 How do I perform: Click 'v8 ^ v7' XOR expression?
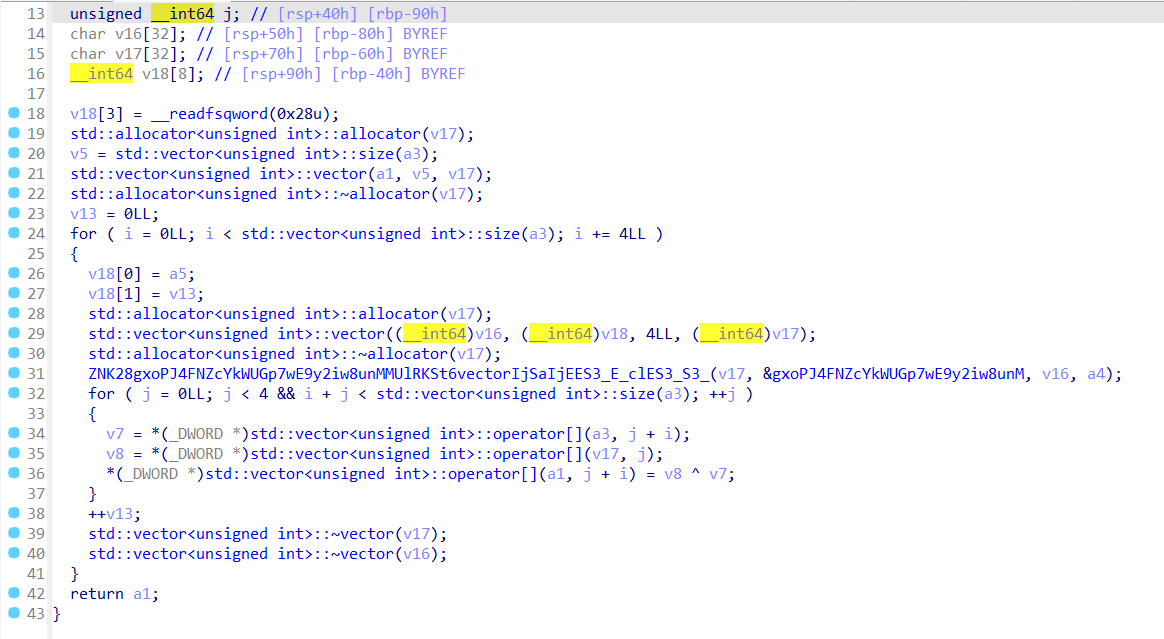coord(696,474)
